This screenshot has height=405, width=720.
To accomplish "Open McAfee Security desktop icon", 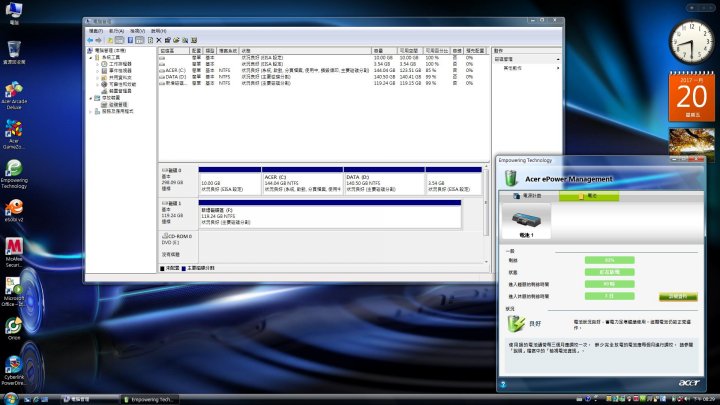I will coord(14,252).
